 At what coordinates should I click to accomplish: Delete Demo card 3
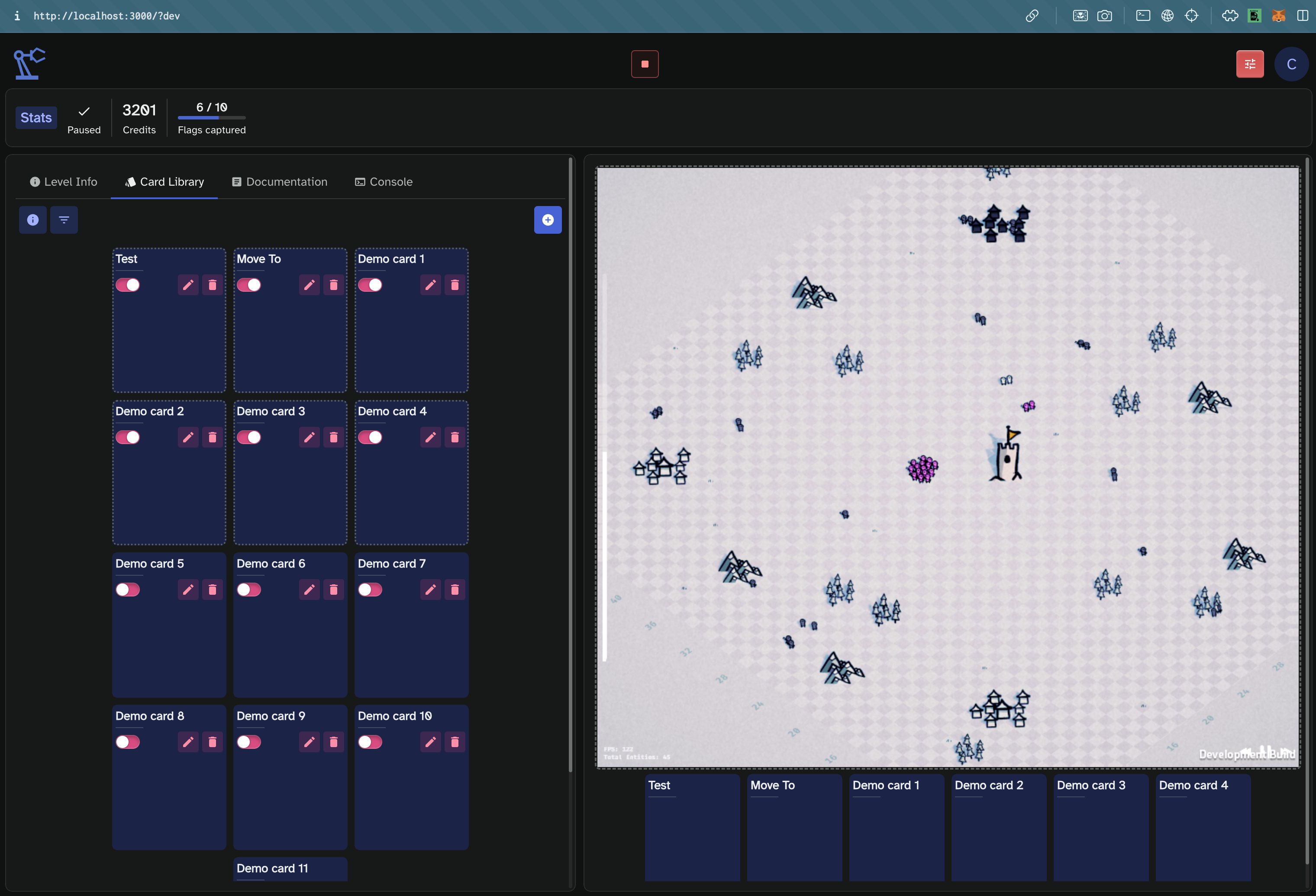click(x=333, y=437)
